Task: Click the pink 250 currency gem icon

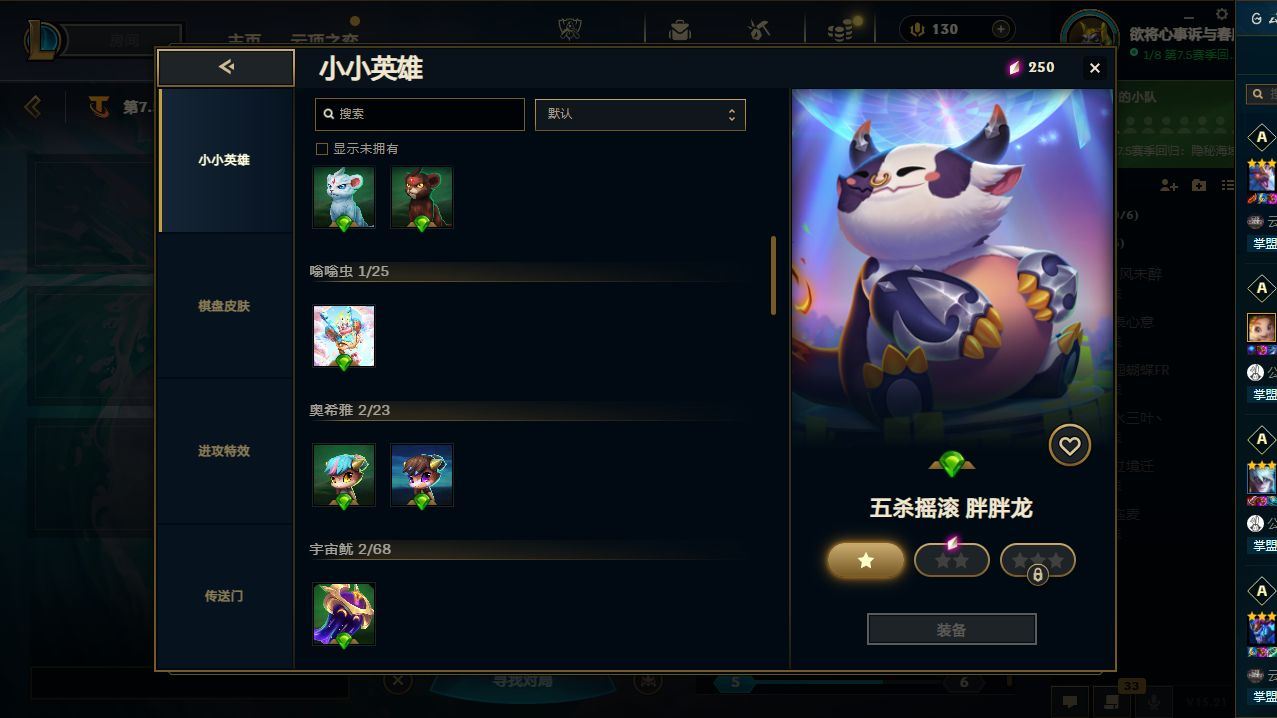Action: (1014, 67)
